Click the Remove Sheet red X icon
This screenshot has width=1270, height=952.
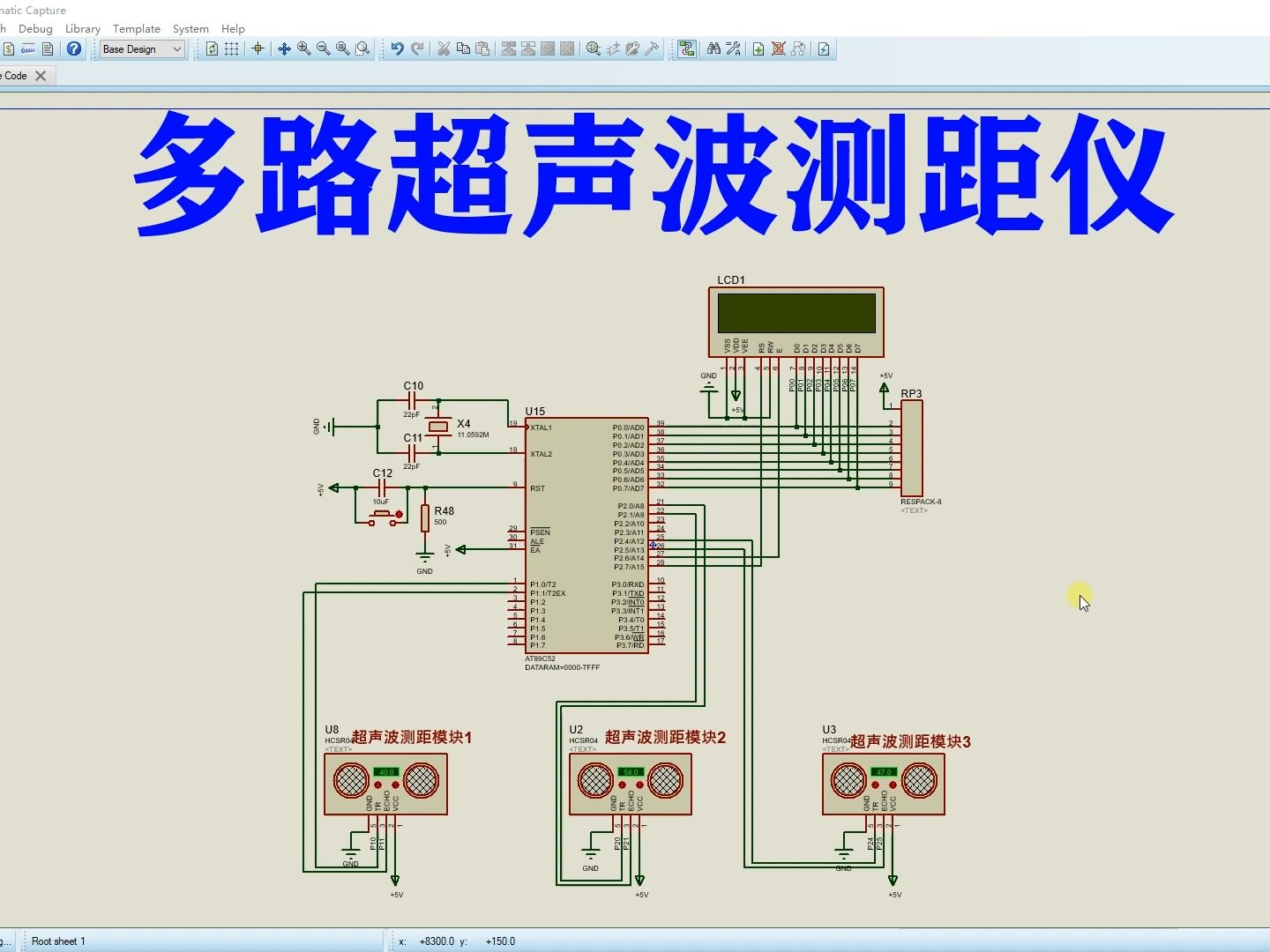point(778,49)
